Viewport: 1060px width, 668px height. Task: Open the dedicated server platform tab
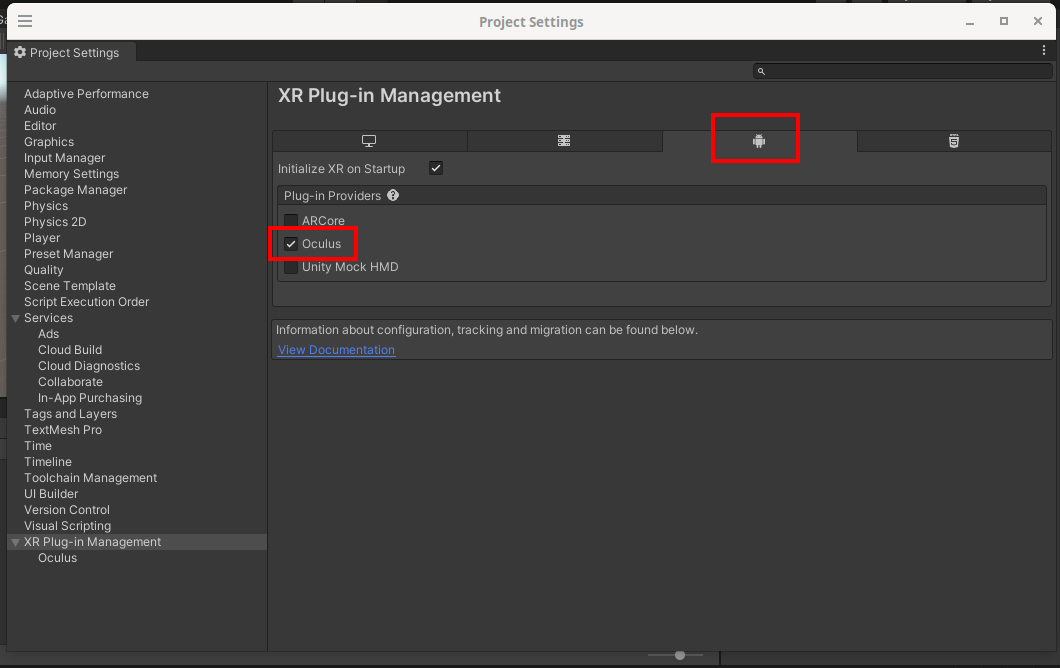point(564,141)
